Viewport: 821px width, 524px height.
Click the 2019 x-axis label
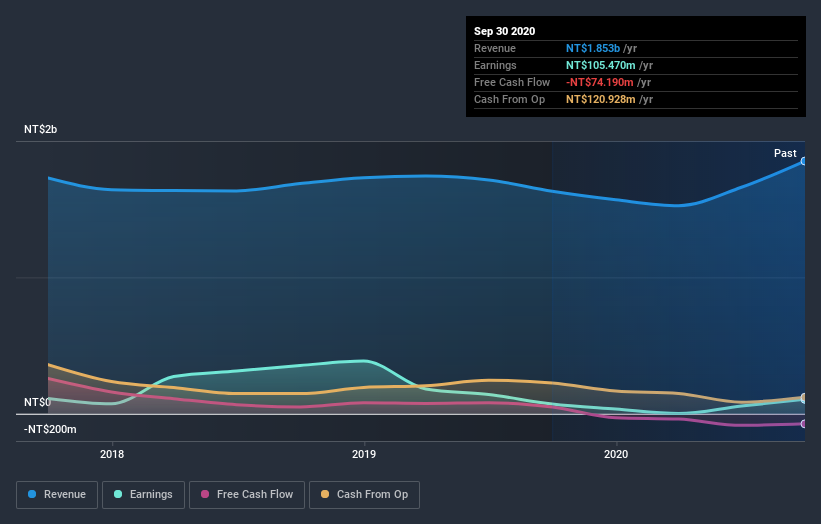[x=364, y=454]
